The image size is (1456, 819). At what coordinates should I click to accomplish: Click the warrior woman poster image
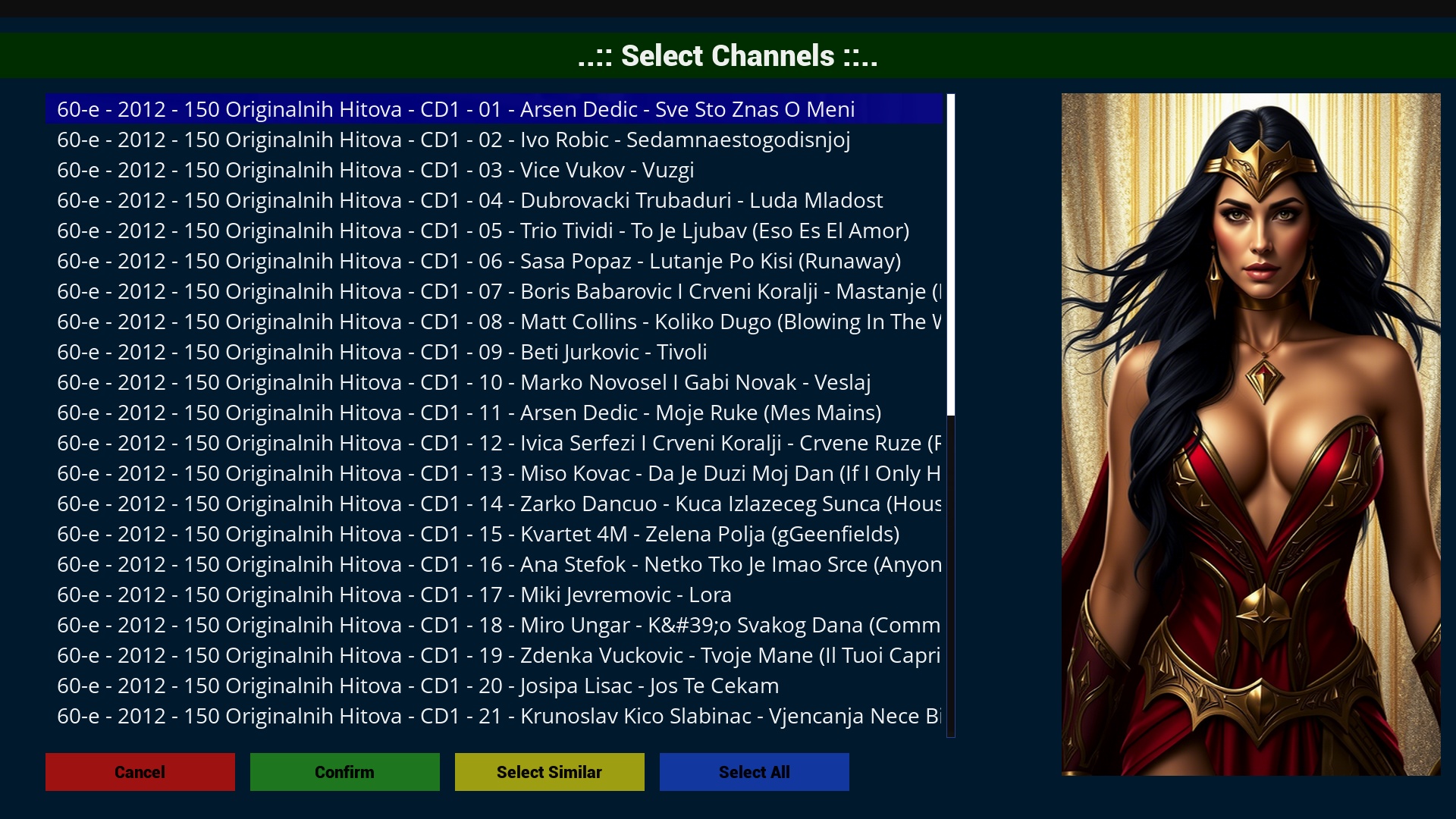(1251, 435)
